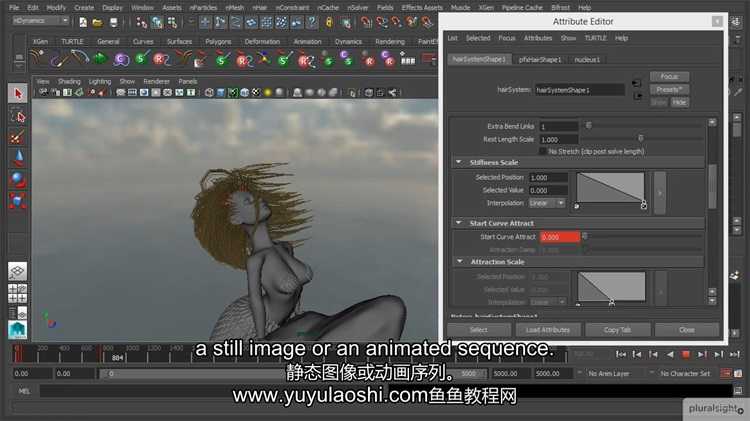
Task: Click the checkered textured-display viewport icon
Action: coord(256,92)
